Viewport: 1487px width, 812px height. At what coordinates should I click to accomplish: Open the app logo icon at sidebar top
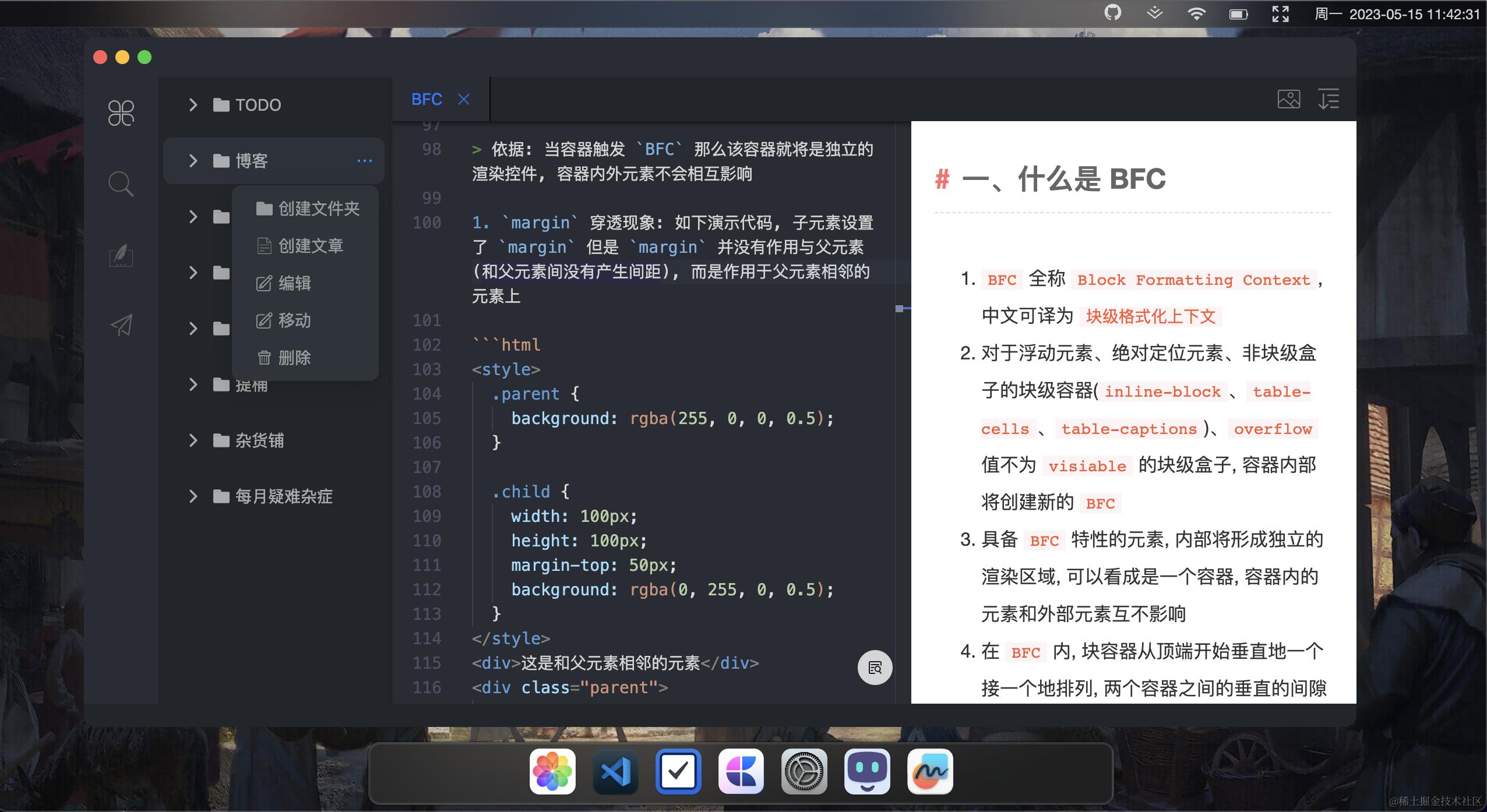point(121,112)
